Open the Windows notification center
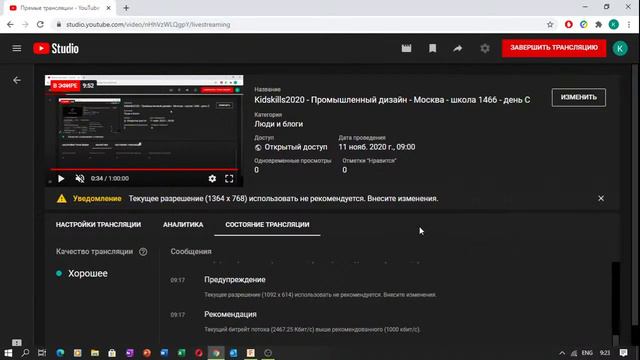640x360 pixels. pyautogui.click(x=623, y=353)
